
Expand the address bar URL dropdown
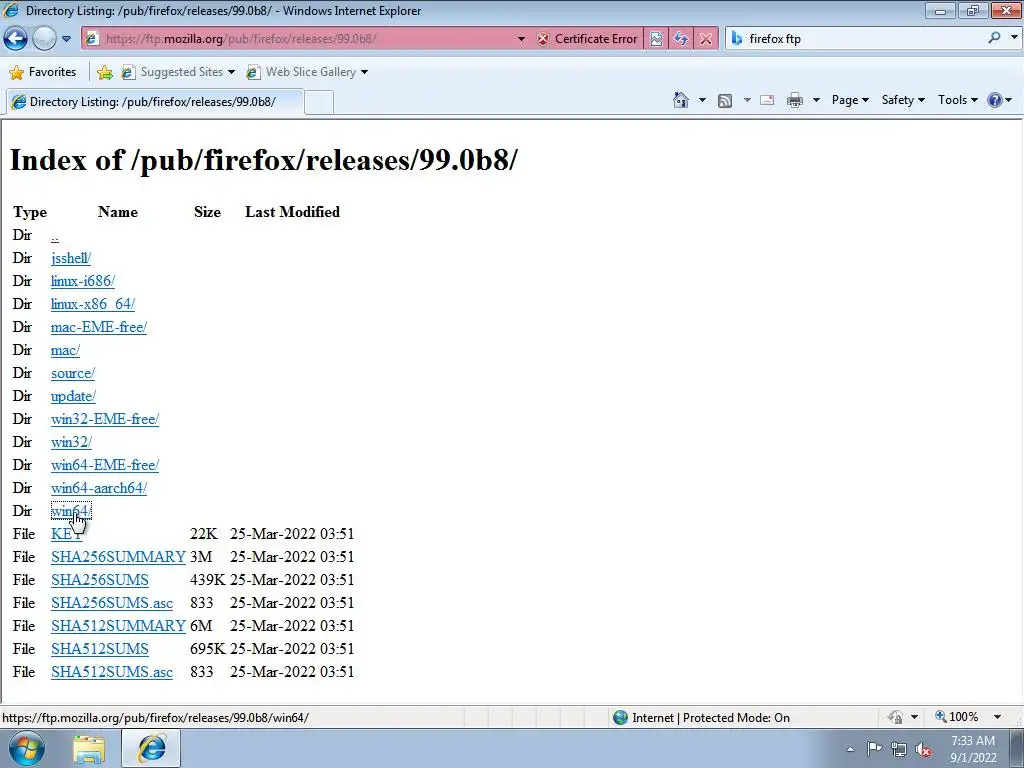521,39
